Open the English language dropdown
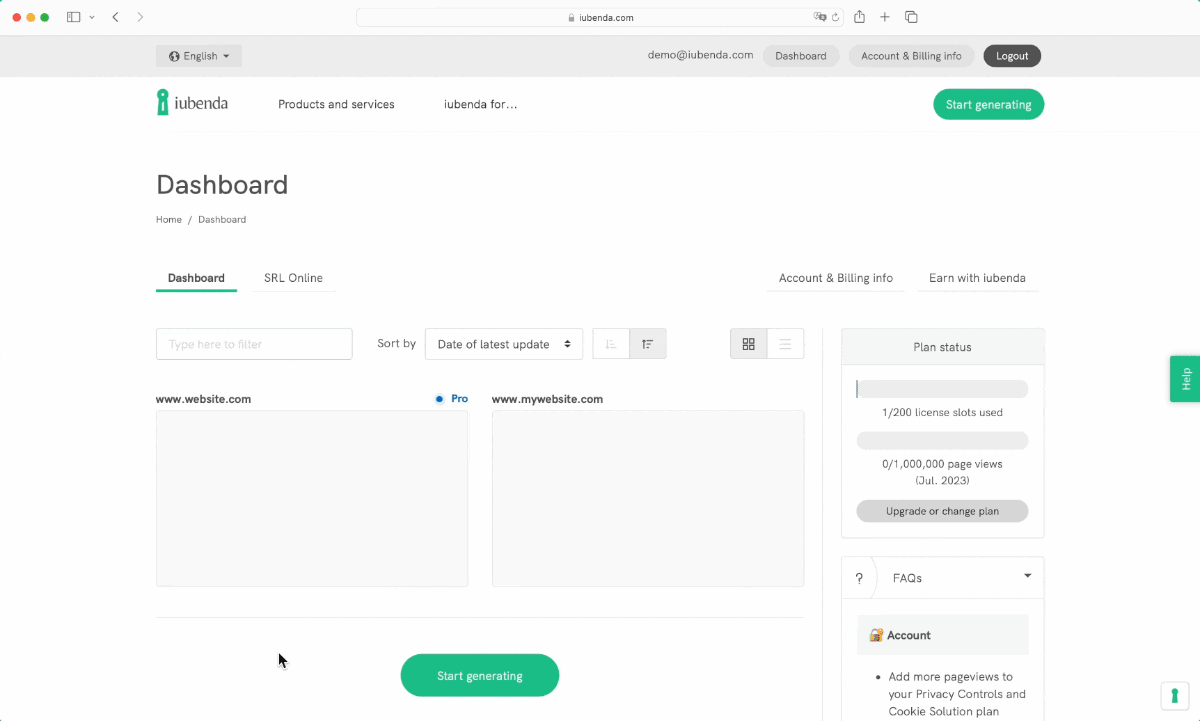This screenshot has height=721, width=1200. [x=199, y=56]
